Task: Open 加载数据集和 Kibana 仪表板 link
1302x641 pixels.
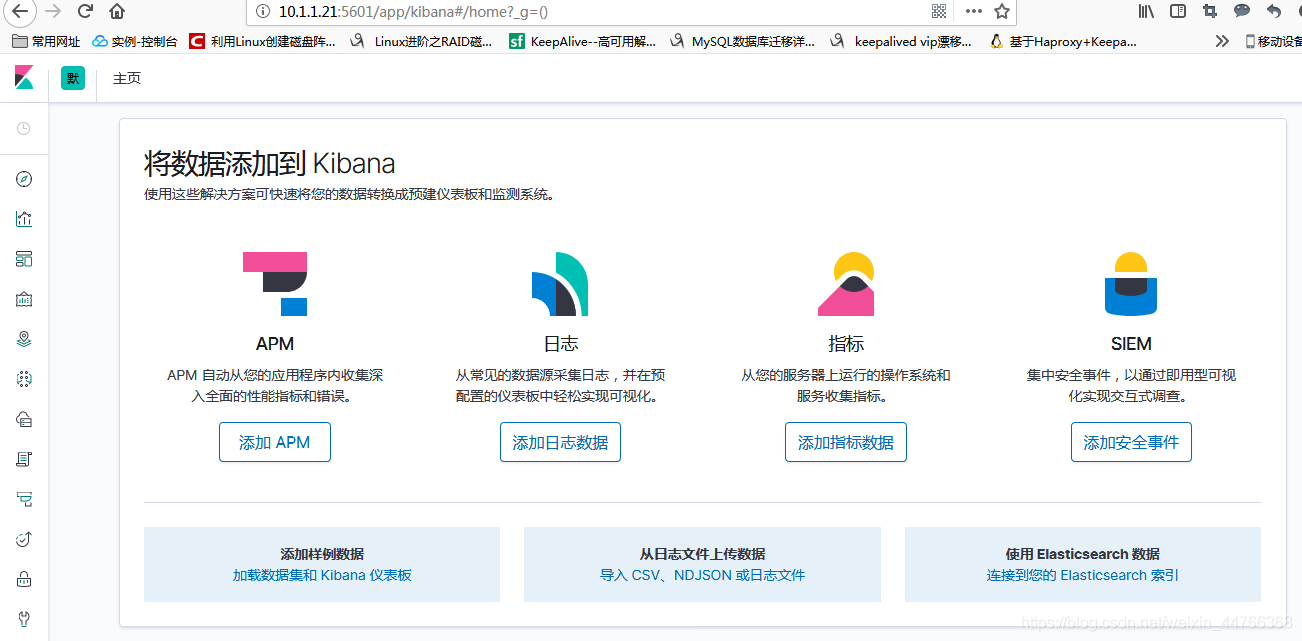Action: [x=322, y=575]
